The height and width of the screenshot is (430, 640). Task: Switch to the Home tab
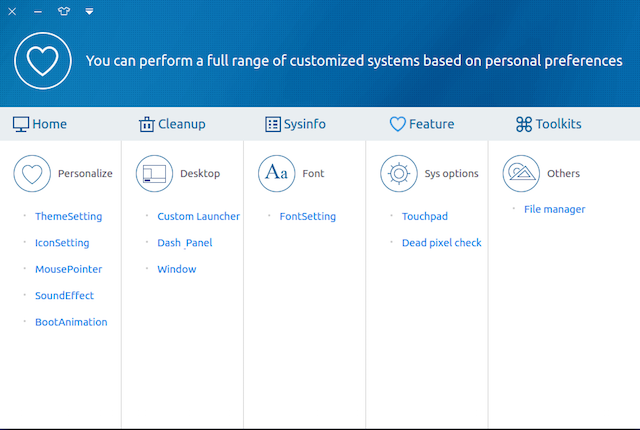[40, 124]
